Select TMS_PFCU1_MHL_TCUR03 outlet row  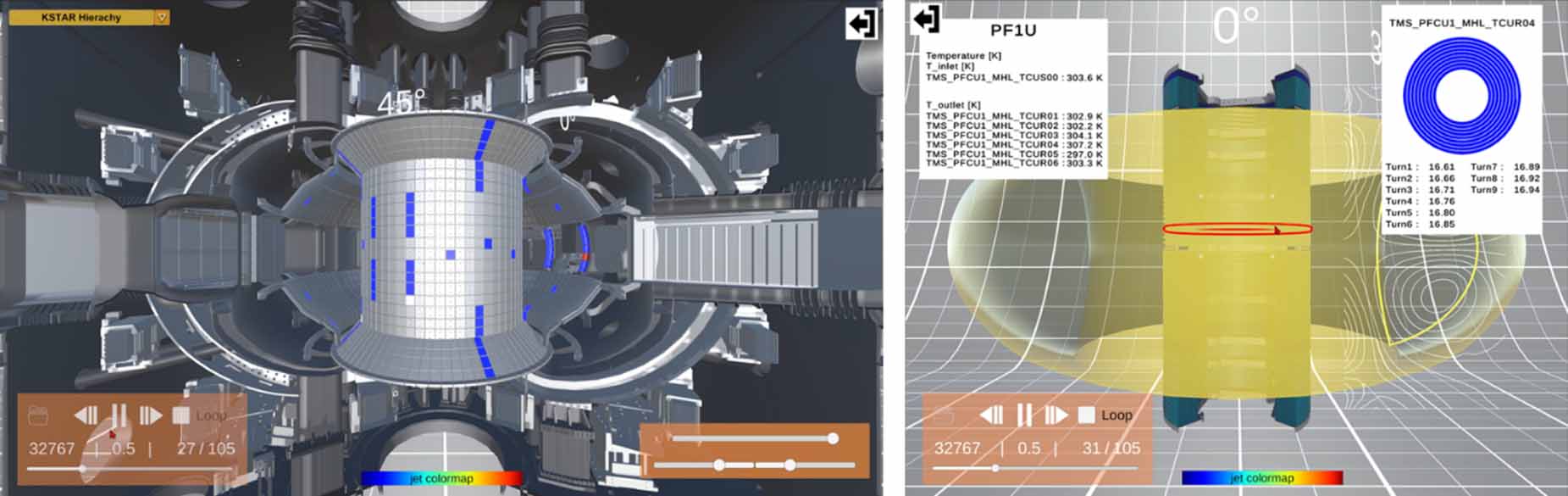(1014, 136)
